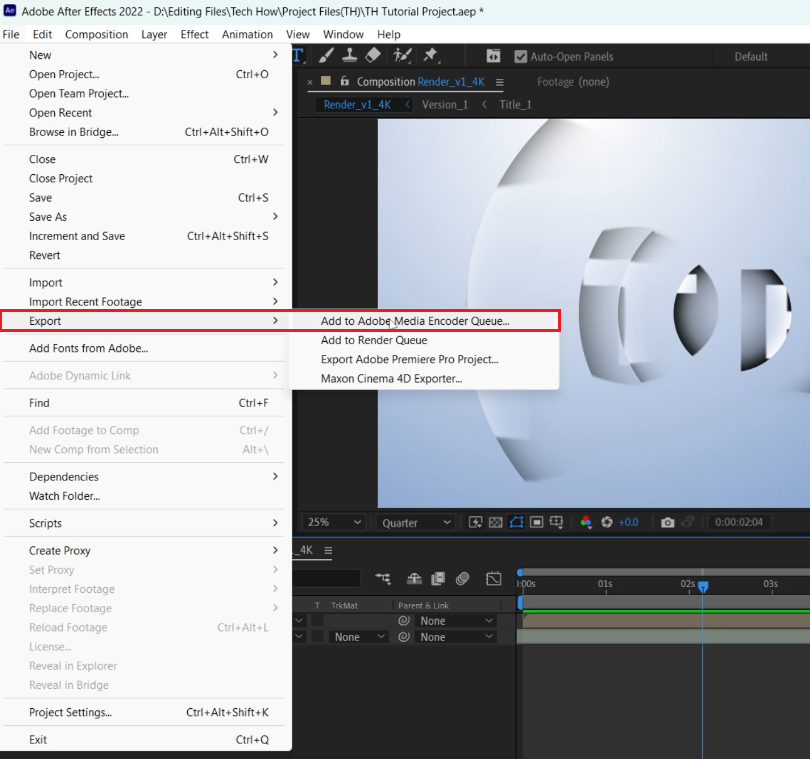
Task: Select Increment and Save
Action: point(146,236)
